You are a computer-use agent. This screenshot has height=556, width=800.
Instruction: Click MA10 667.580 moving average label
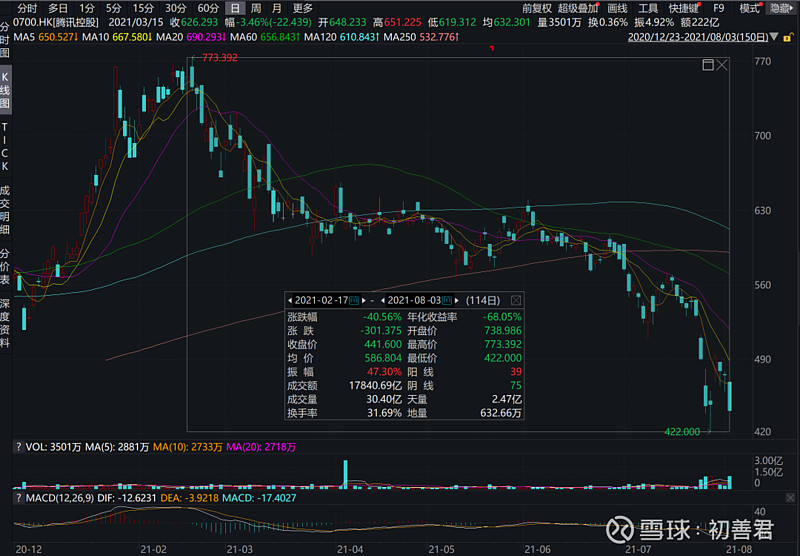(118, 37)
